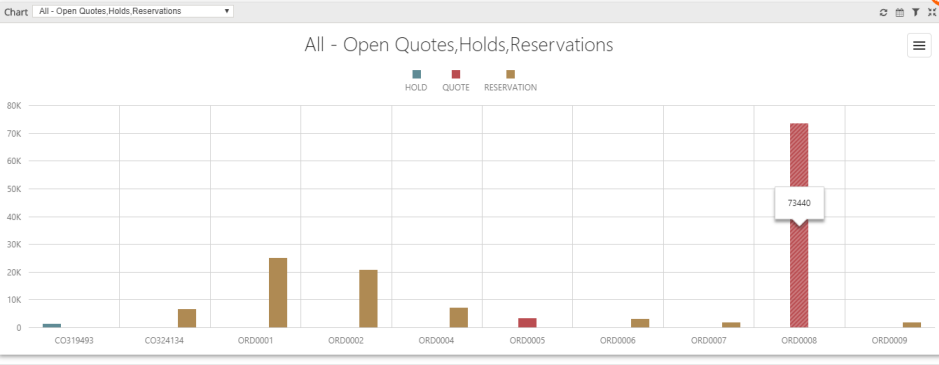Click the 'Chart' label in header
Image resolution: width=939 pixels, height=365 pixels.
16,12
